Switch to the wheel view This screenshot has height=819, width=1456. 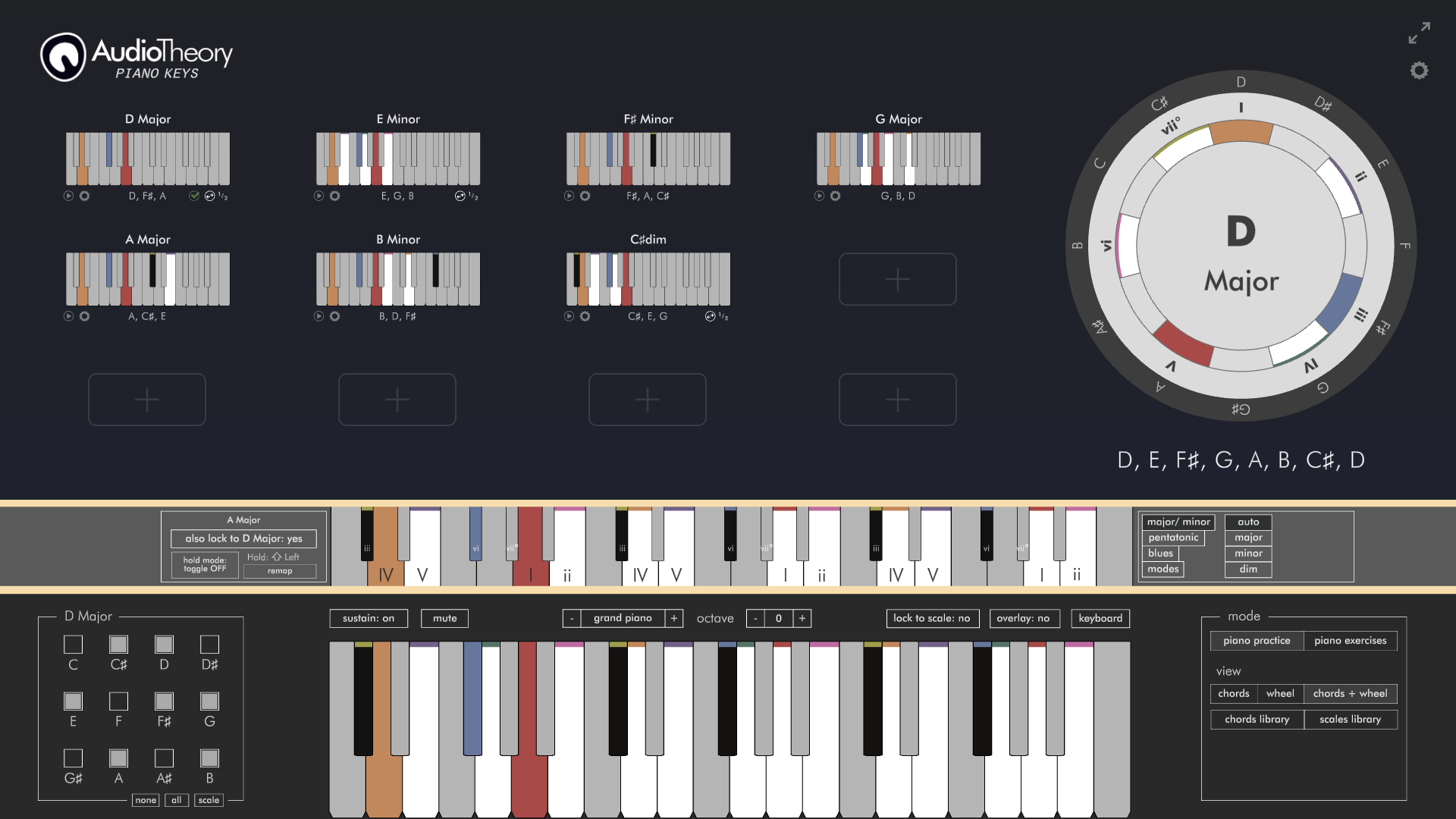pos(1280,693)
